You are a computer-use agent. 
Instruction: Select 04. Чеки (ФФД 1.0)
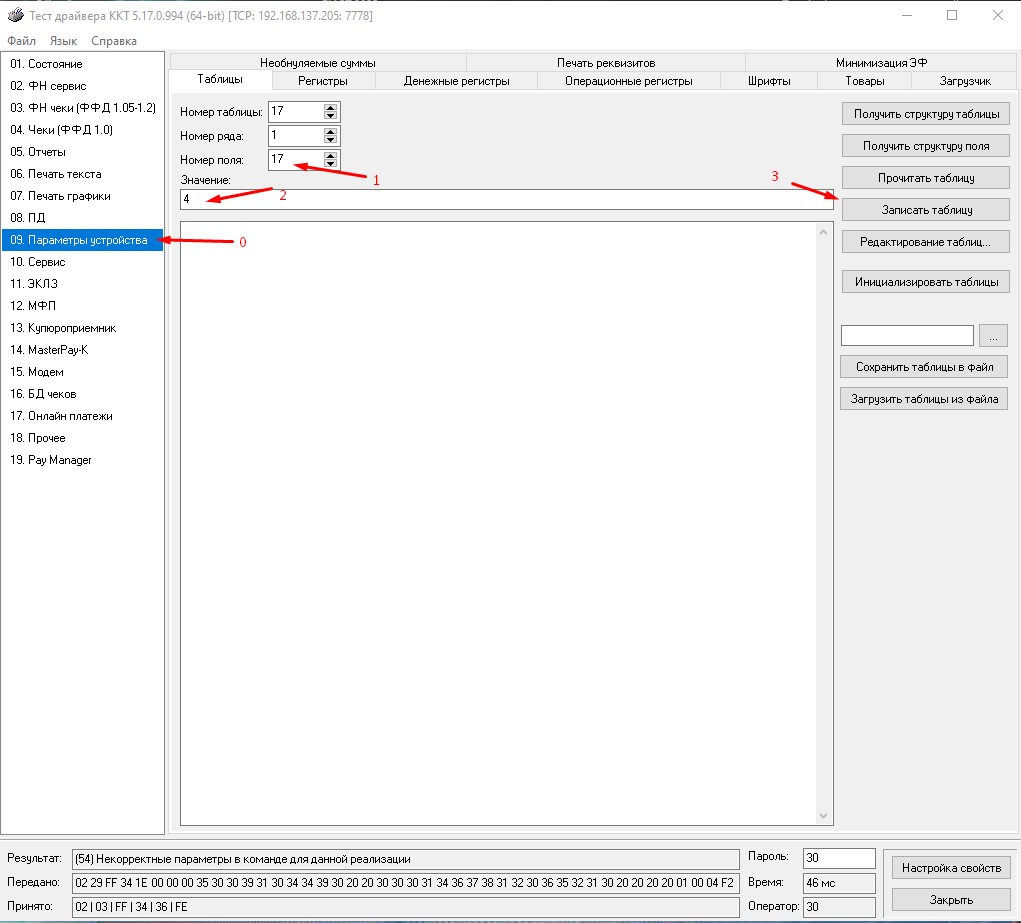82,130
